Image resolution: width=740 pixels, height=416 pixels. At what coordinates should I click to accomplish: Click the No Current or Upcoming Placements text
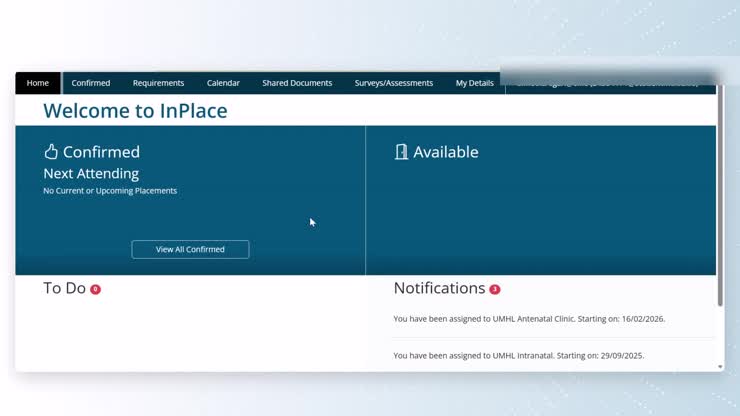(110, 191)
